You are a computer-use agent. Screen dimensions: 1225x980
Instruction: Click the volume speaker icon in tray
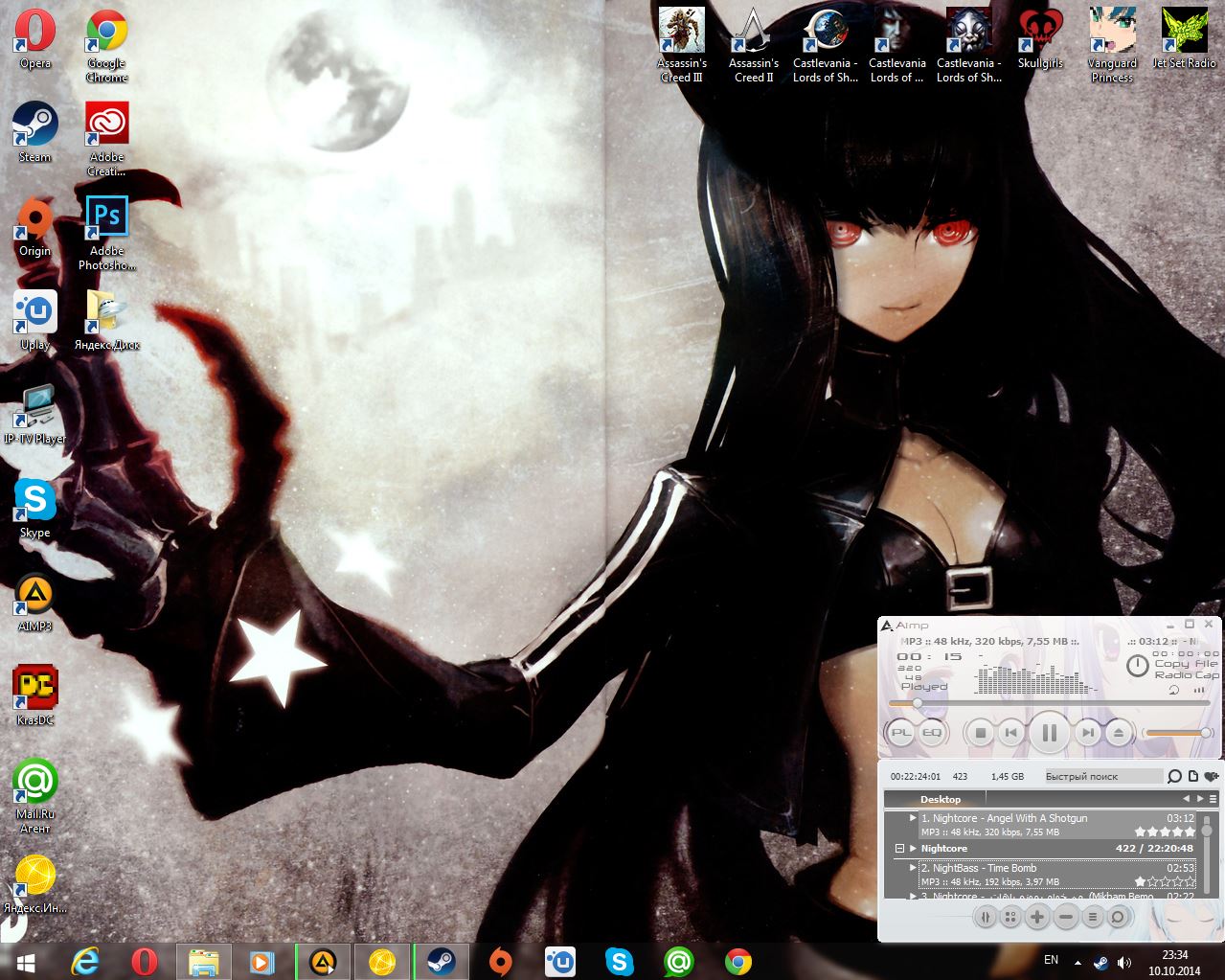click(x=1124, y=962)
